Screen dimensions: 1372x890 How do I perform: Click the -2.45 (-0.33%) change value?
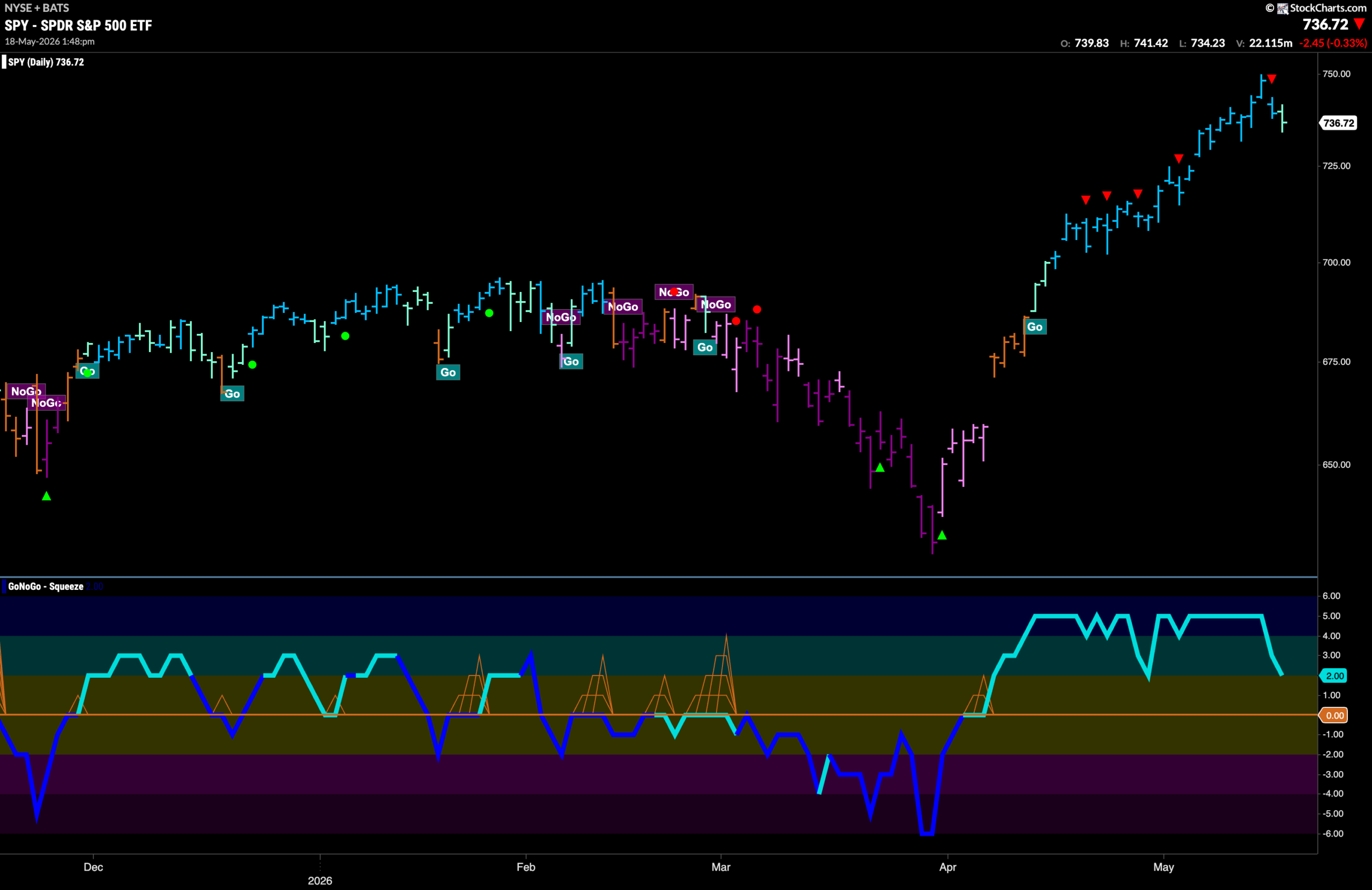click(x=1333, y=43)
